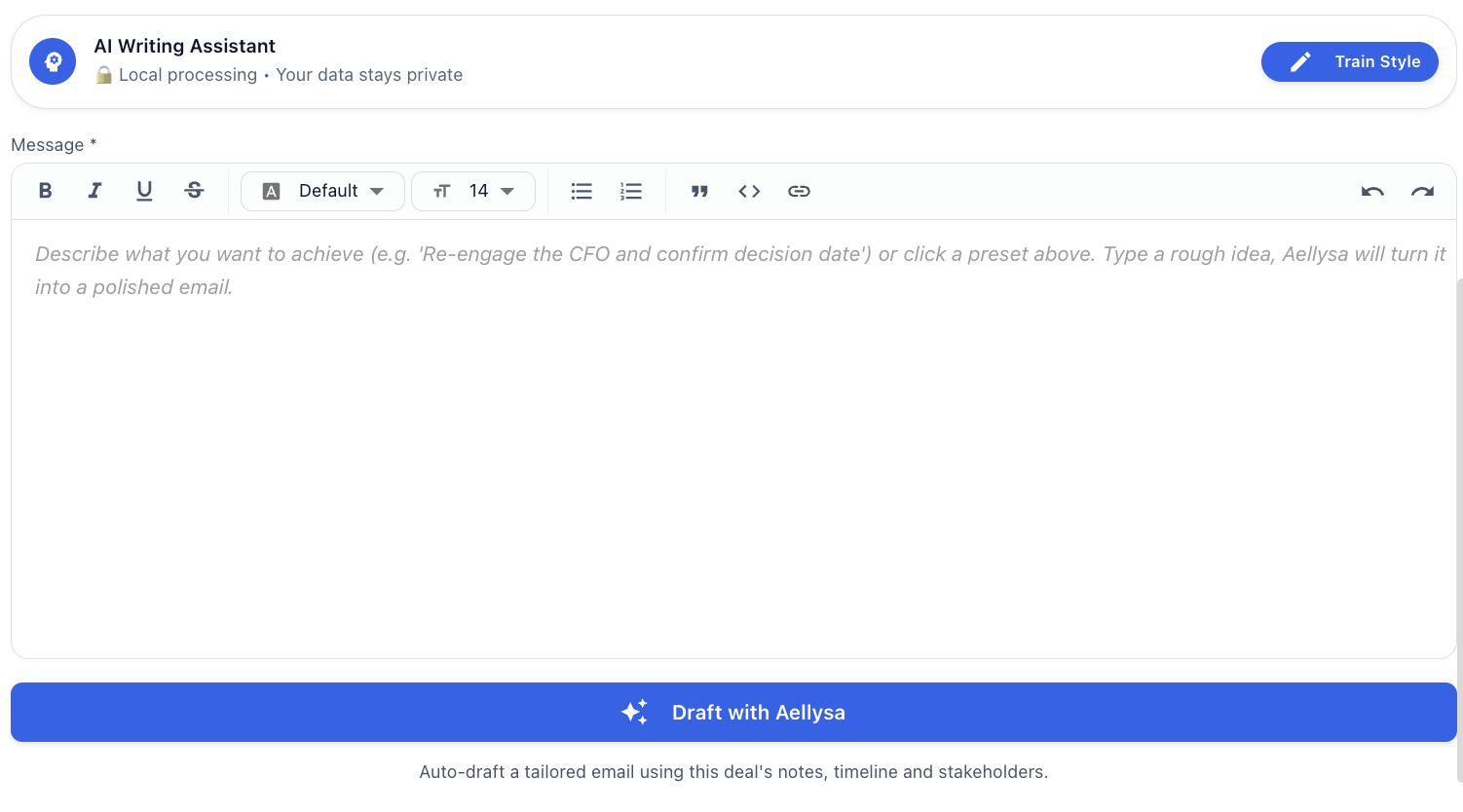Apply italic styling to text

94,190
